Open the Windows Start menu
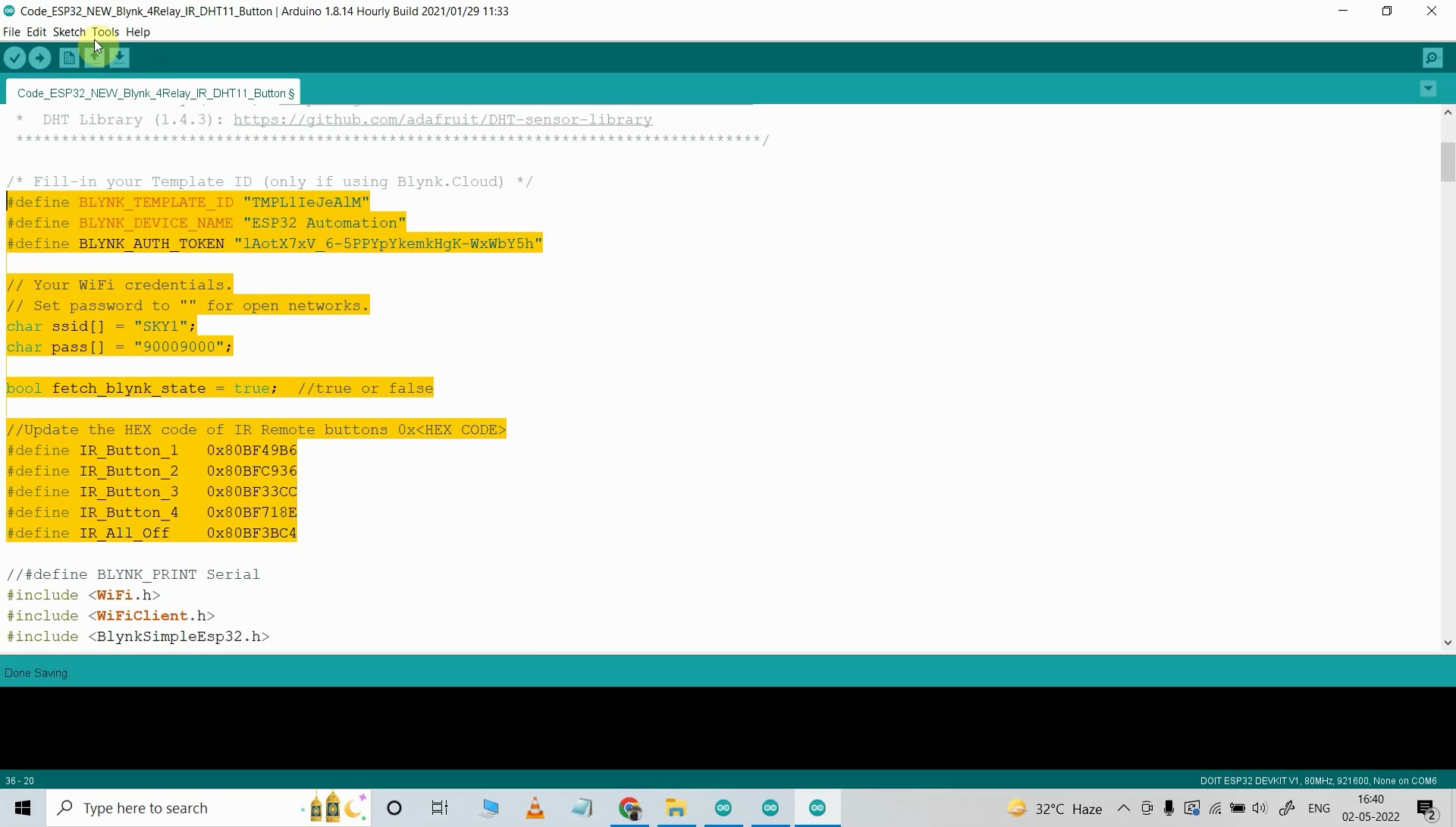Screen dimensions: 1456x827 click(23, 808)
